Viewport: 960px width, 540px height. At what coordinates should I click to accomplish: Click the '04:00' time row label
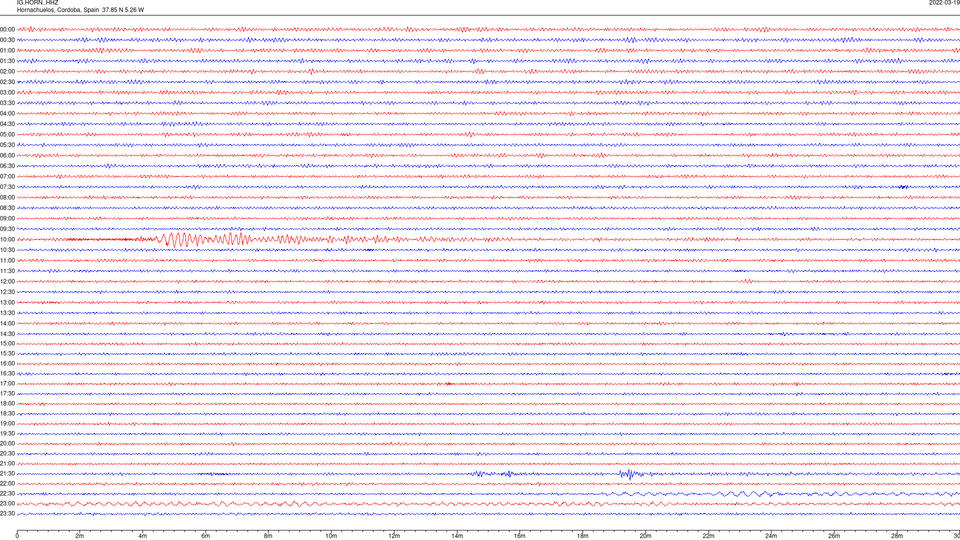[7, 113]
